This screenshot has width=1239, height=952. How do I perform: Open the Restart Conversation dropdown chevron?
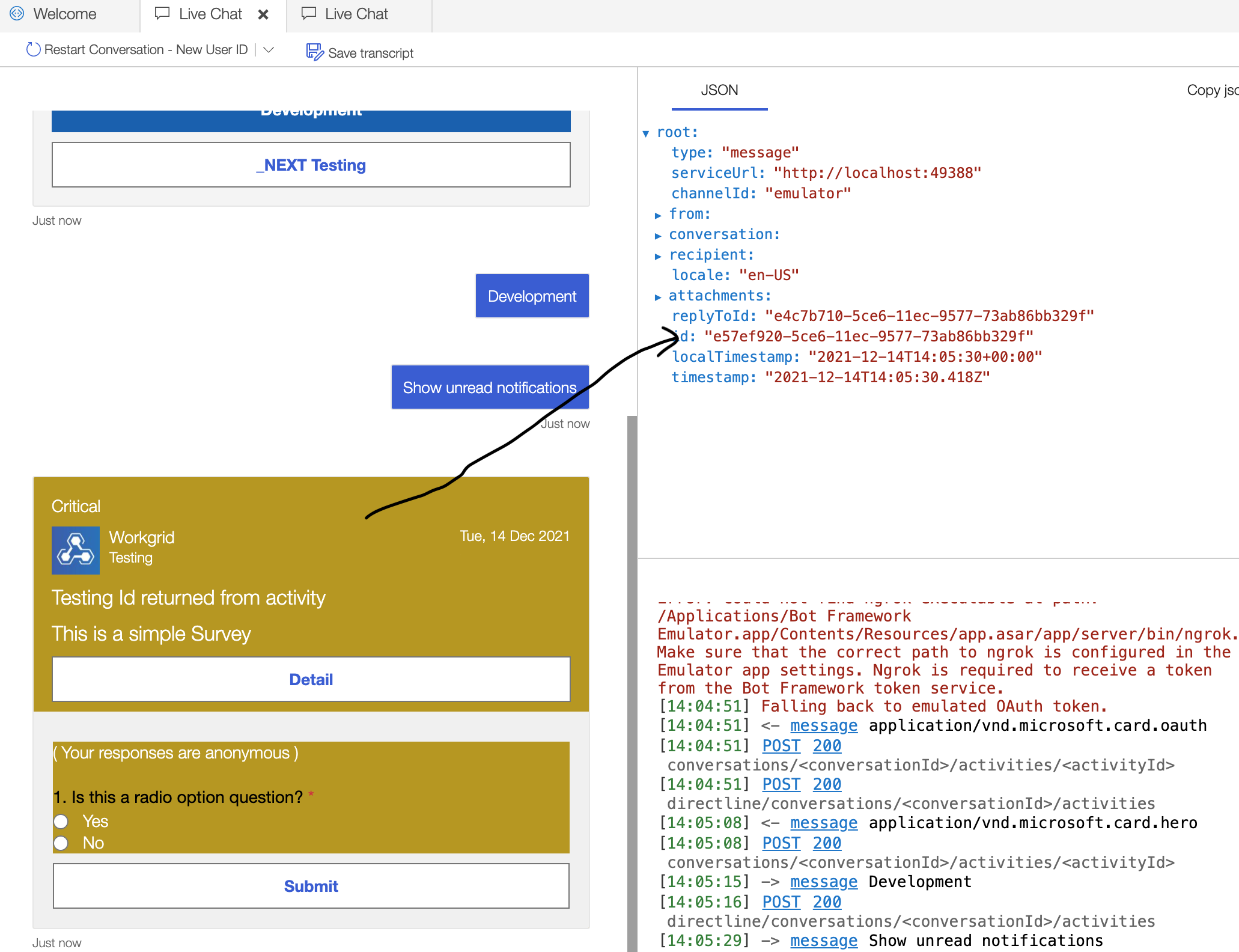269,49
